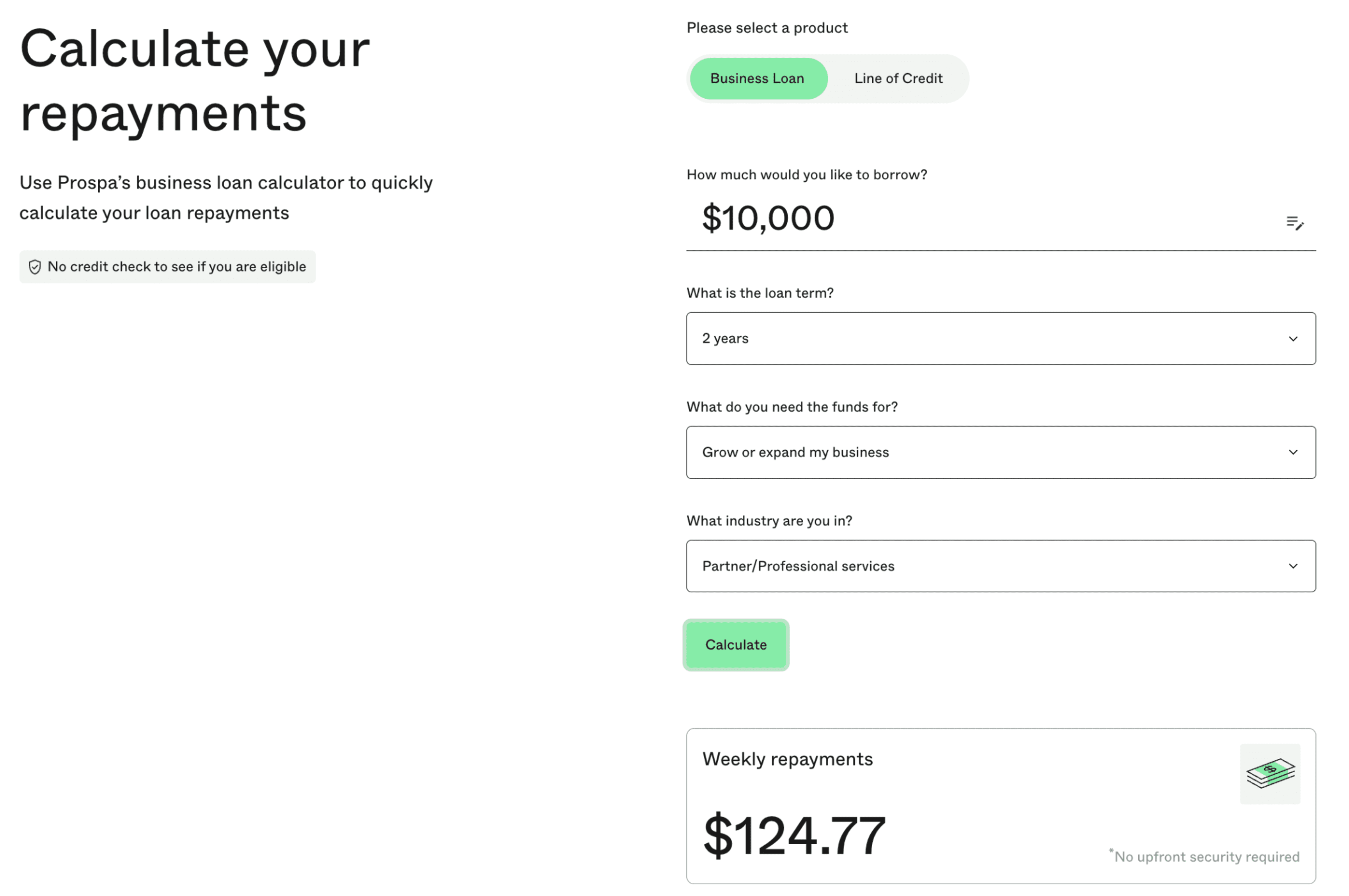The image size is (1349, 896).
Task: Click the No credit check eligibility badge
Action: (x=167, y=267)
